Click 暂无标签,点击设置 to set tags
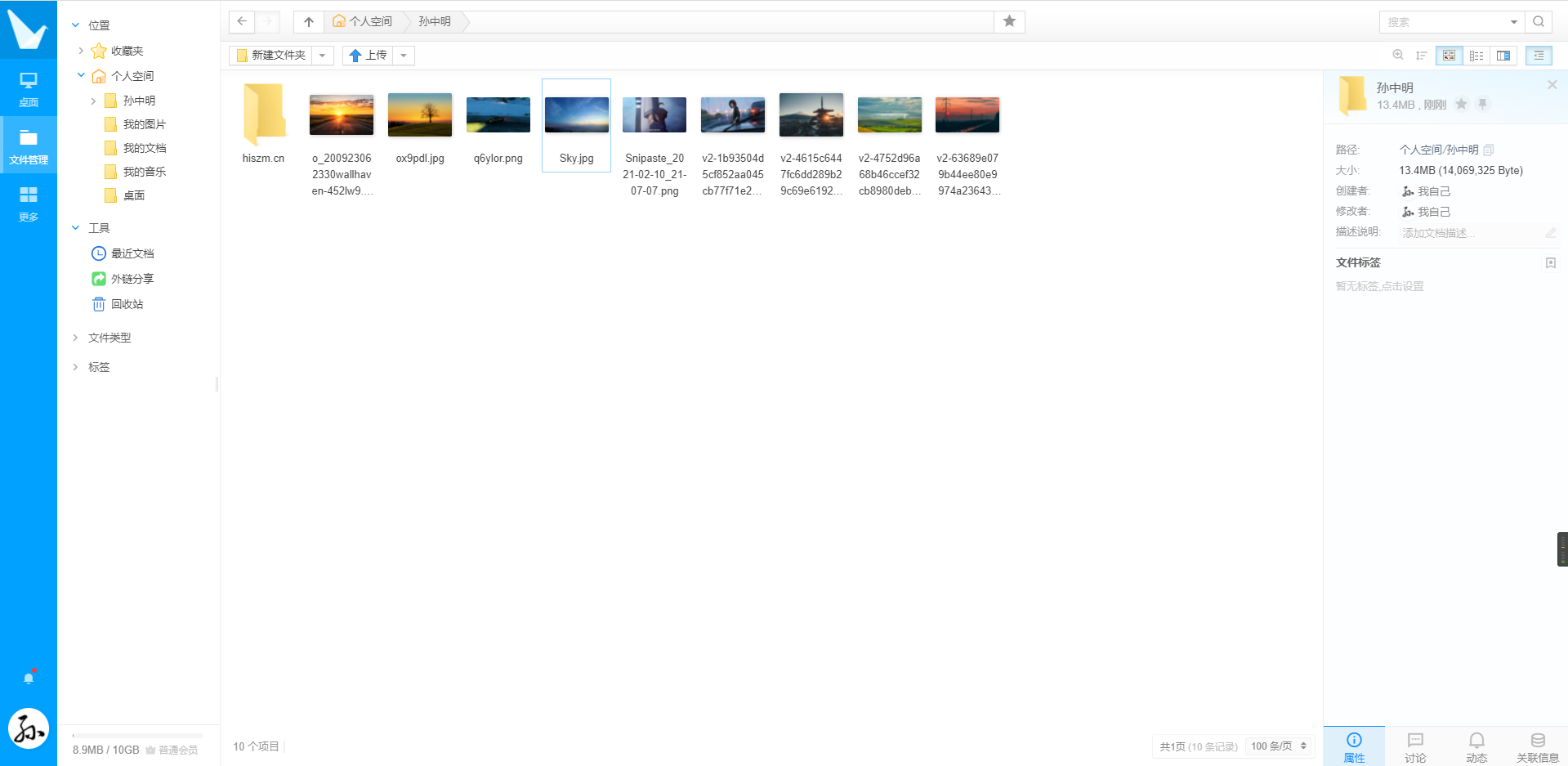Screen dimensions: 1568x766 (1379, 286)
